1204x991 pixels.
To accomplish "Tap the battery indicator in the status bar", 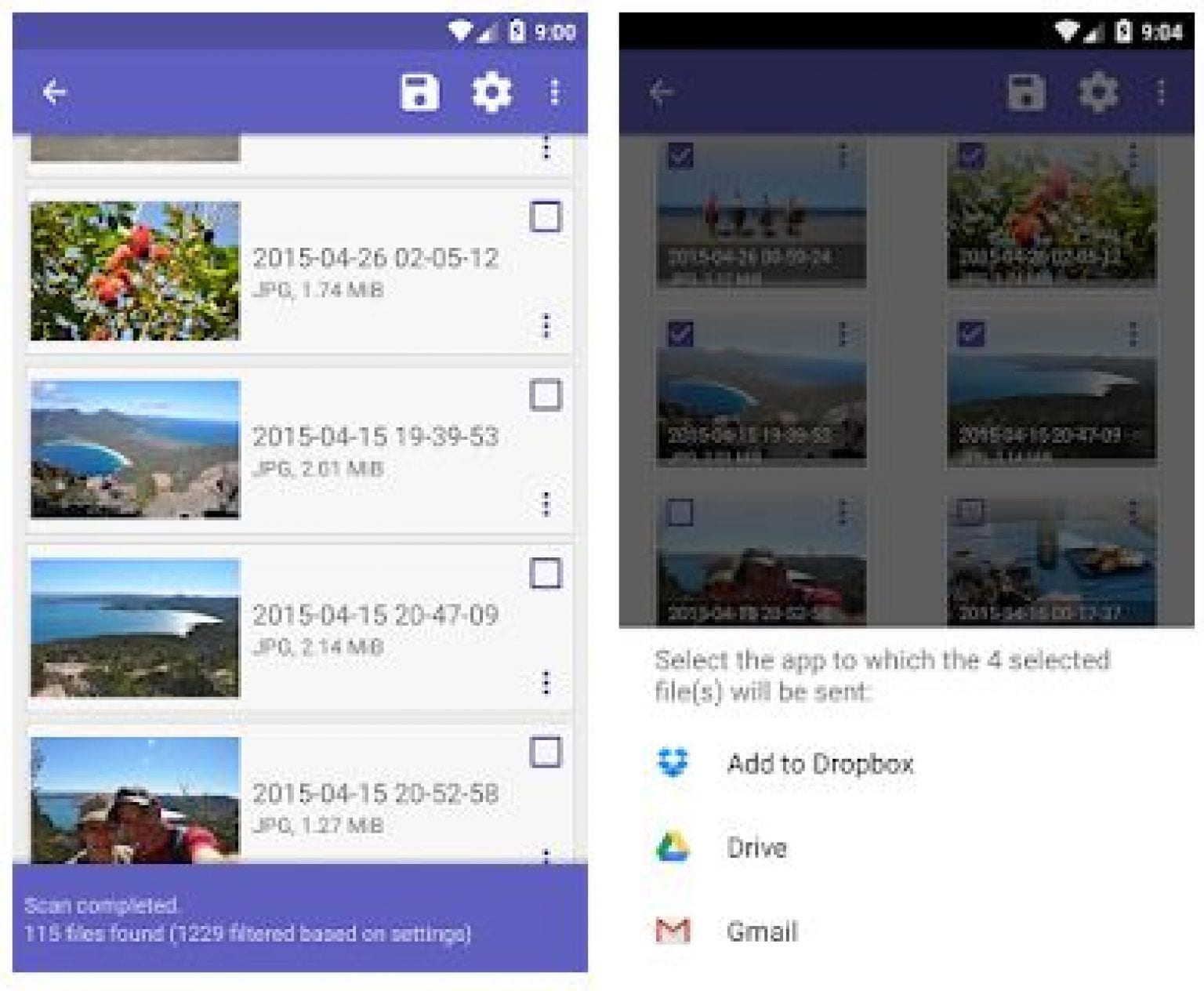I will [x=517, y=28].
